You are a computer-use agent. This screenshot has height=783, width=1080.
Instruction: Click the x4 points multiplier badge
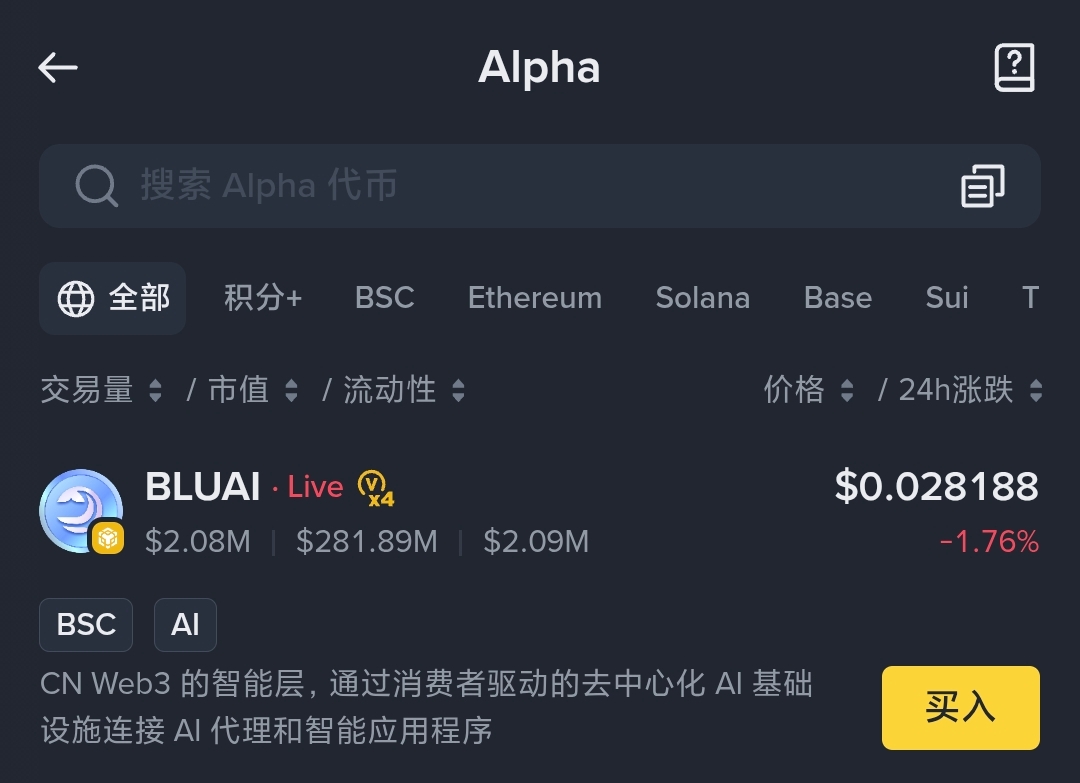374,489
